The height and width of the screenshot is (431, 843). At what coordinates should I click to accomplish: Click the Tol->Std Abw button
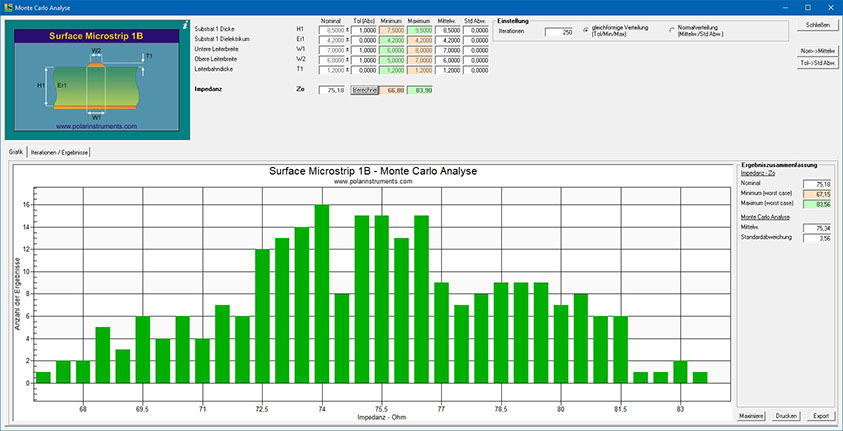click(817, 63)
